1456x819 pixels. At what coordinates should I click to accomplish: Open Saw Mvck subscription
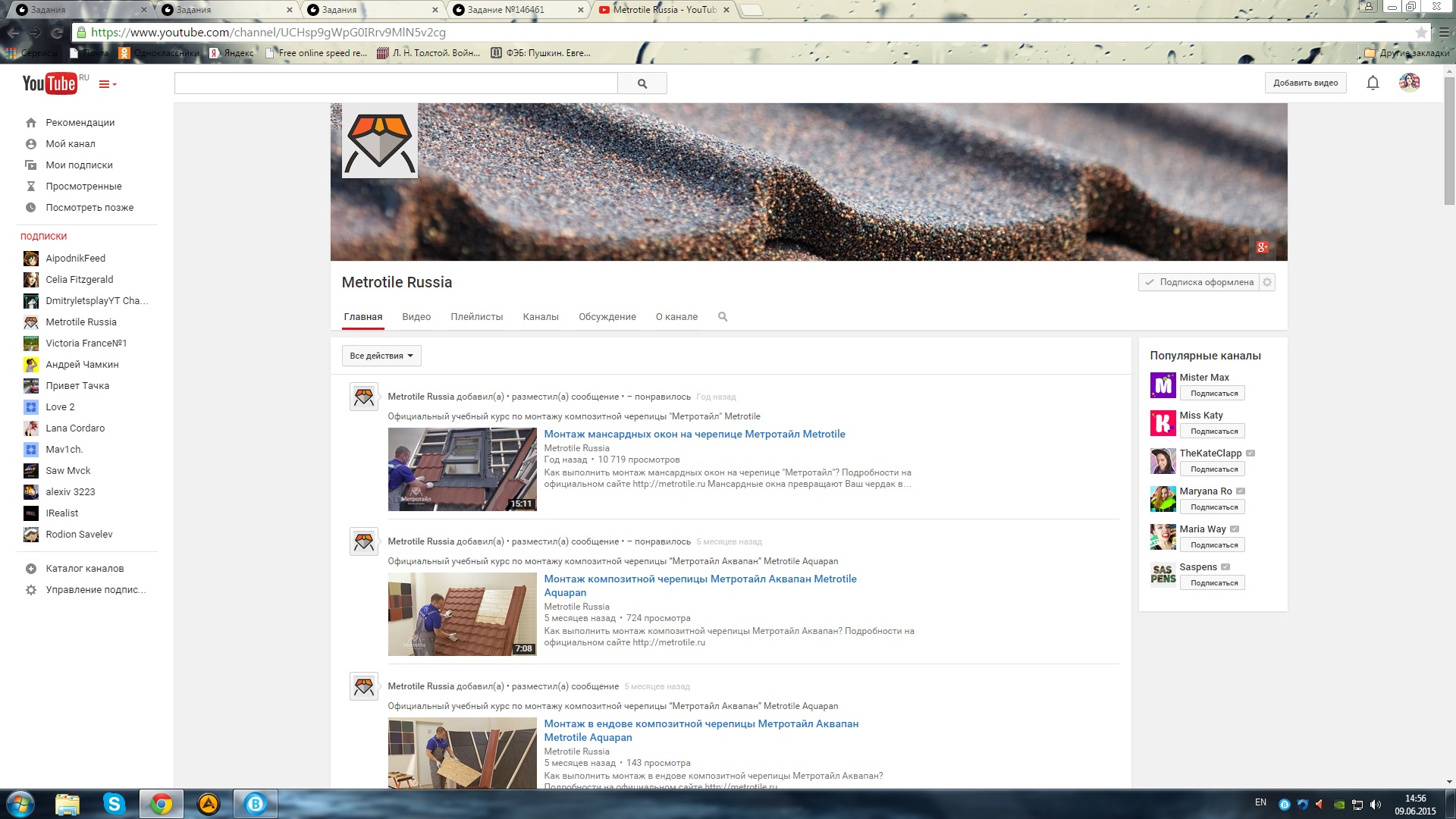(x=67, y=471)
